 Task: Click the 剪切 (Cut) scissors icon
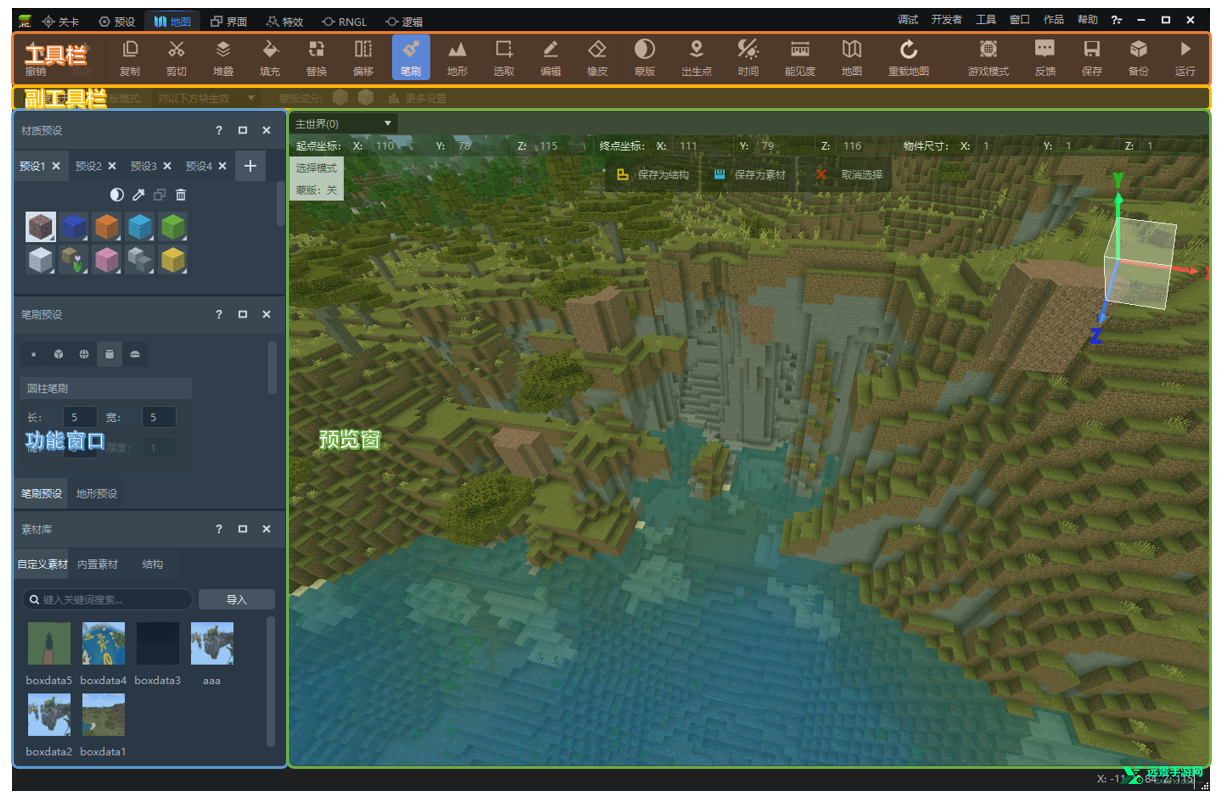point(176,57)
